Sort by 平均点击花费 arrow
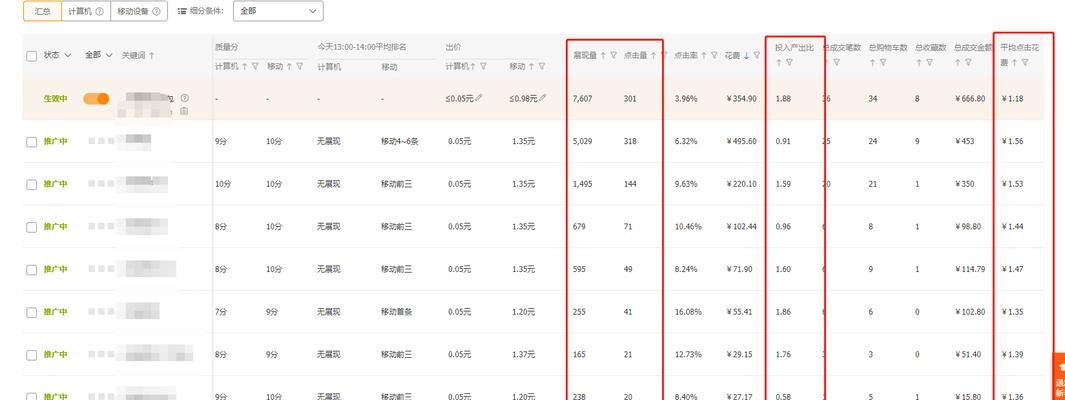The image size is (1065, 400). pyautogui.click(x=1014, y=62)
